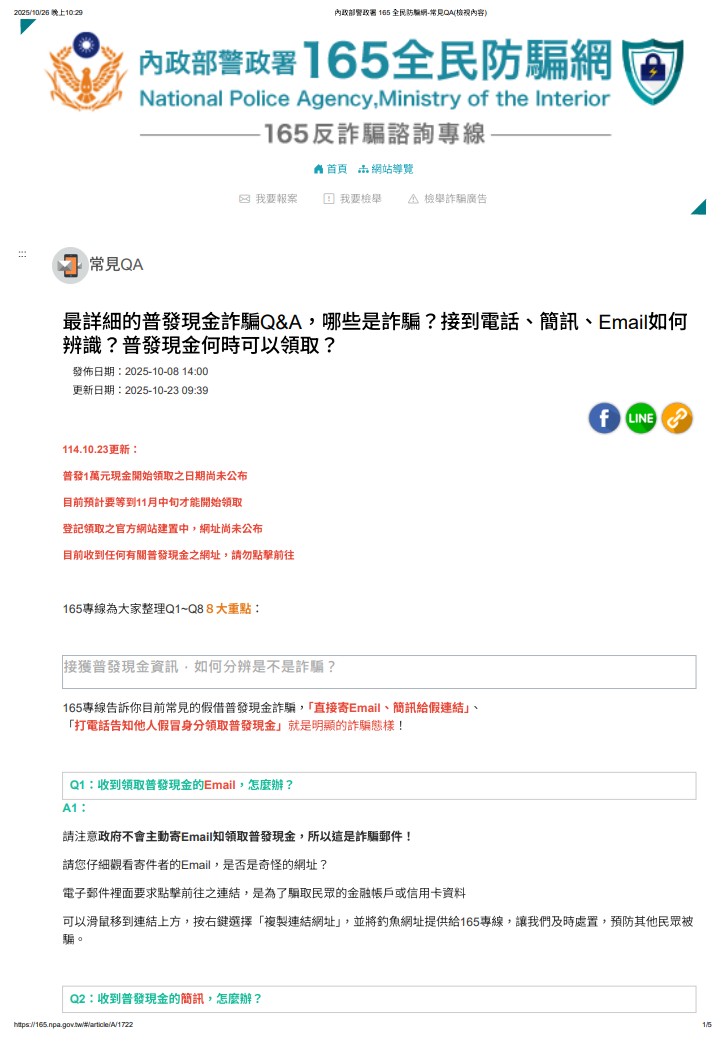
Task: Click the 165全民防騙網 banner title
Action: pos(457,60)
